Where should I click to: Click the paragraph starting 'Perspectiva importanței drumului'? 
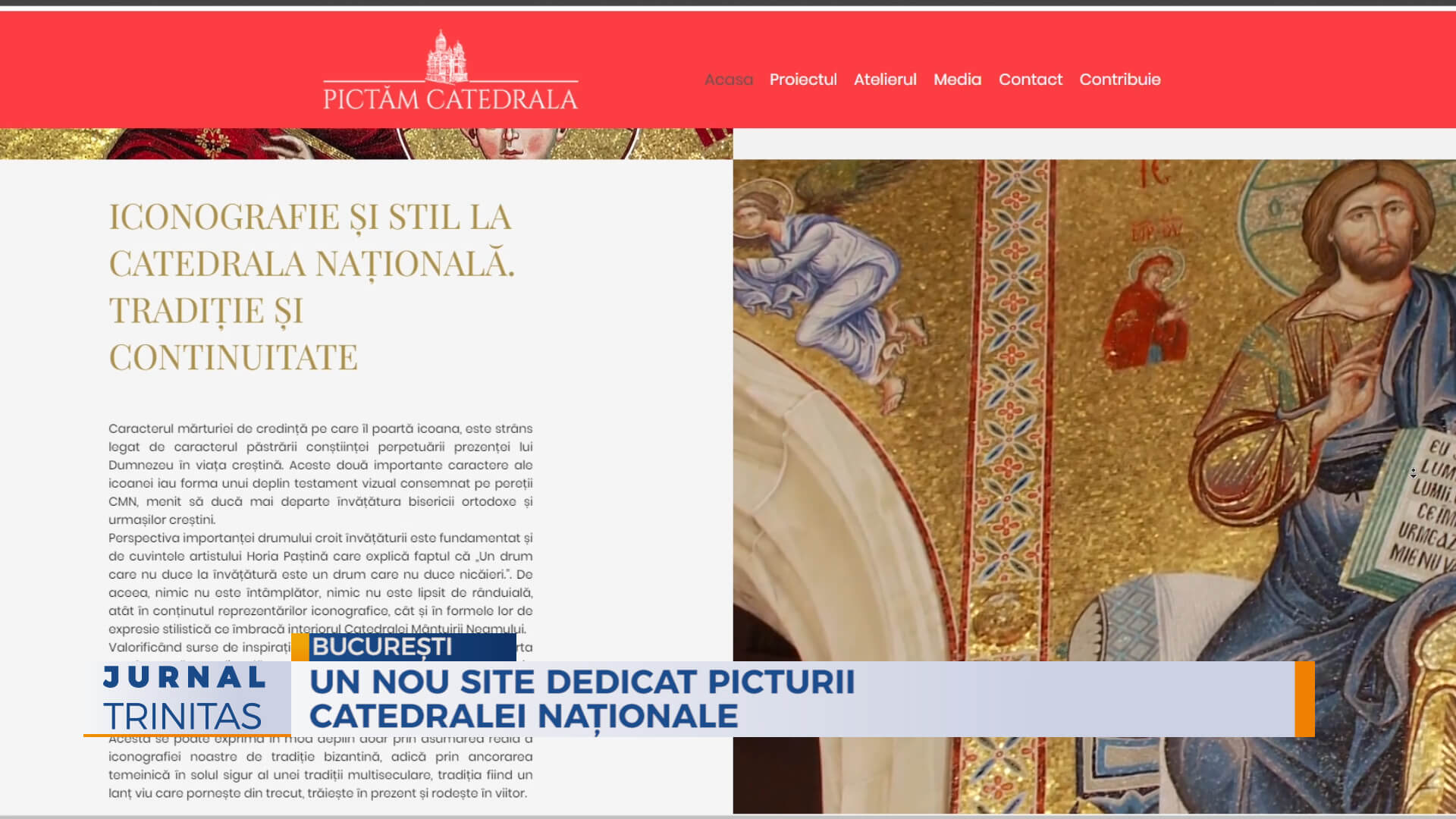(320, 583)
